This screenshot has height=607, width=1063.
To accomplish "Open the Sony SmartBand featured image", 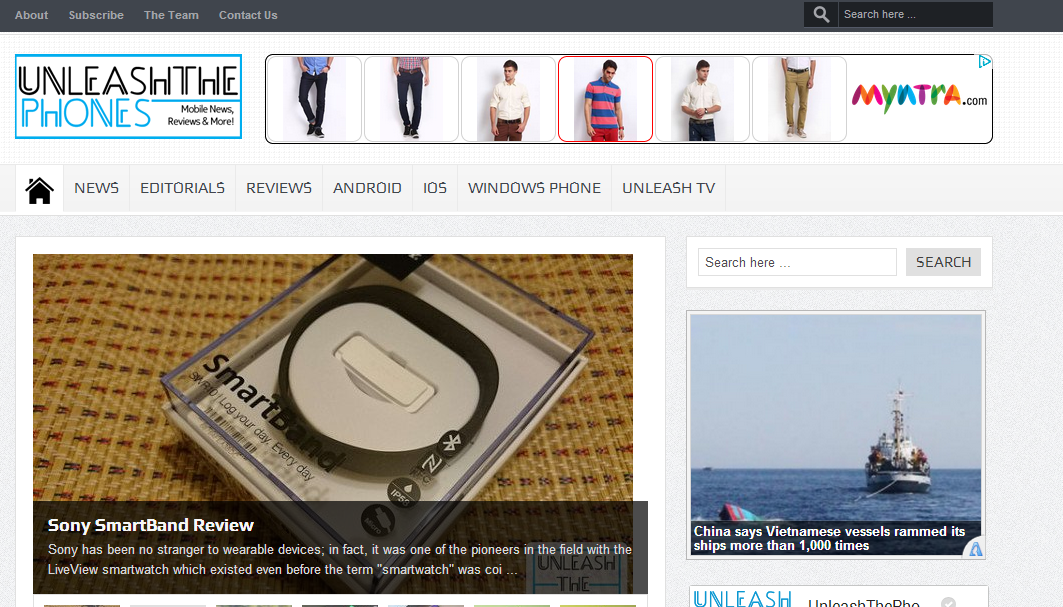I will (x=333, y=377).
